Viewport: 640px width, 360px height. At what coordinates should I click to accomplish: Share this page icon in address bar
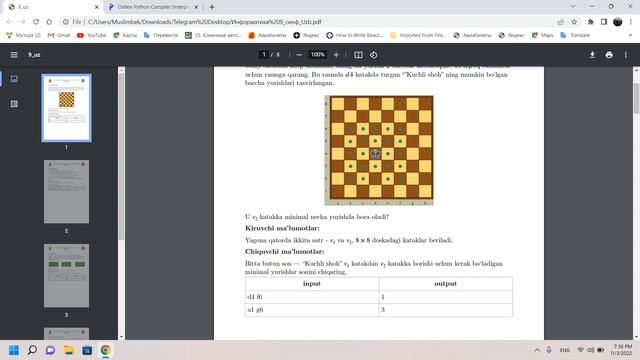pos(560,22)
